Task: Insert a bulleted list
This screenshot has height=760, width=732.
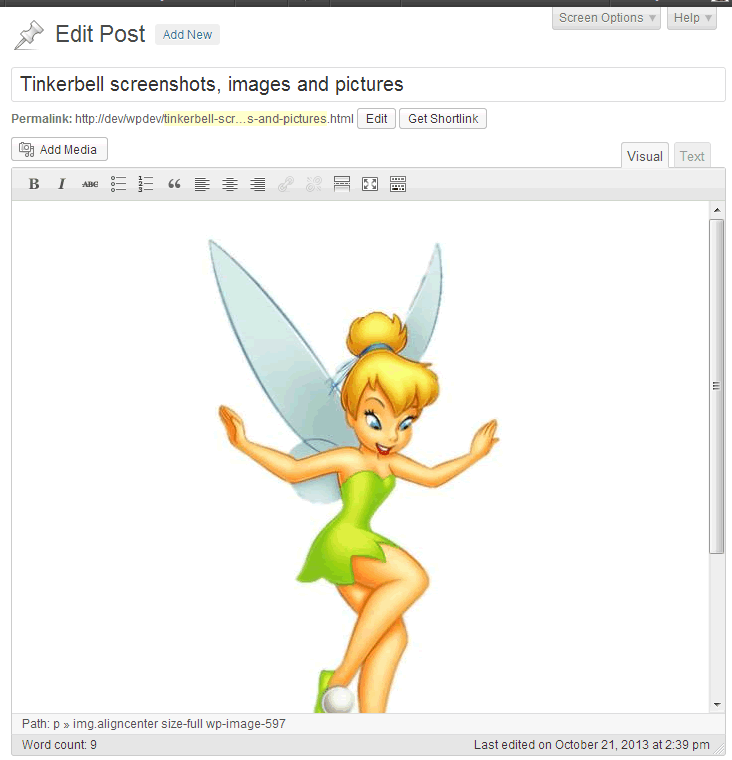Action: tap(118, 184)
